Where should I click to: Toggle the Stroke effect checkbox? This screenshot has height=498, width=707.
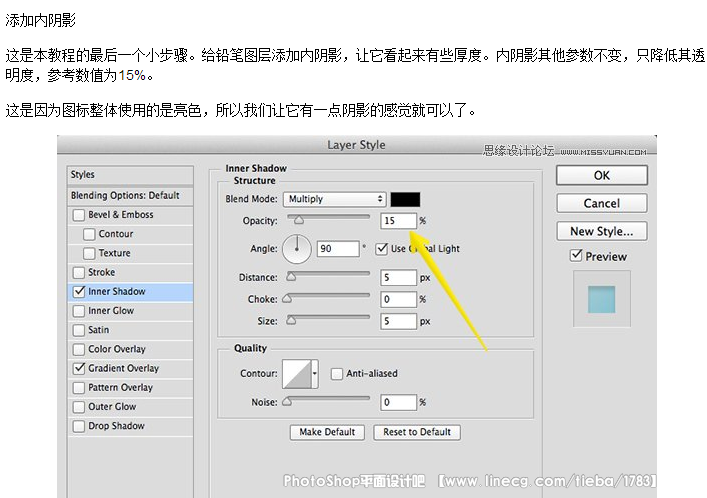pyautogui.click(x=79, y=273)
